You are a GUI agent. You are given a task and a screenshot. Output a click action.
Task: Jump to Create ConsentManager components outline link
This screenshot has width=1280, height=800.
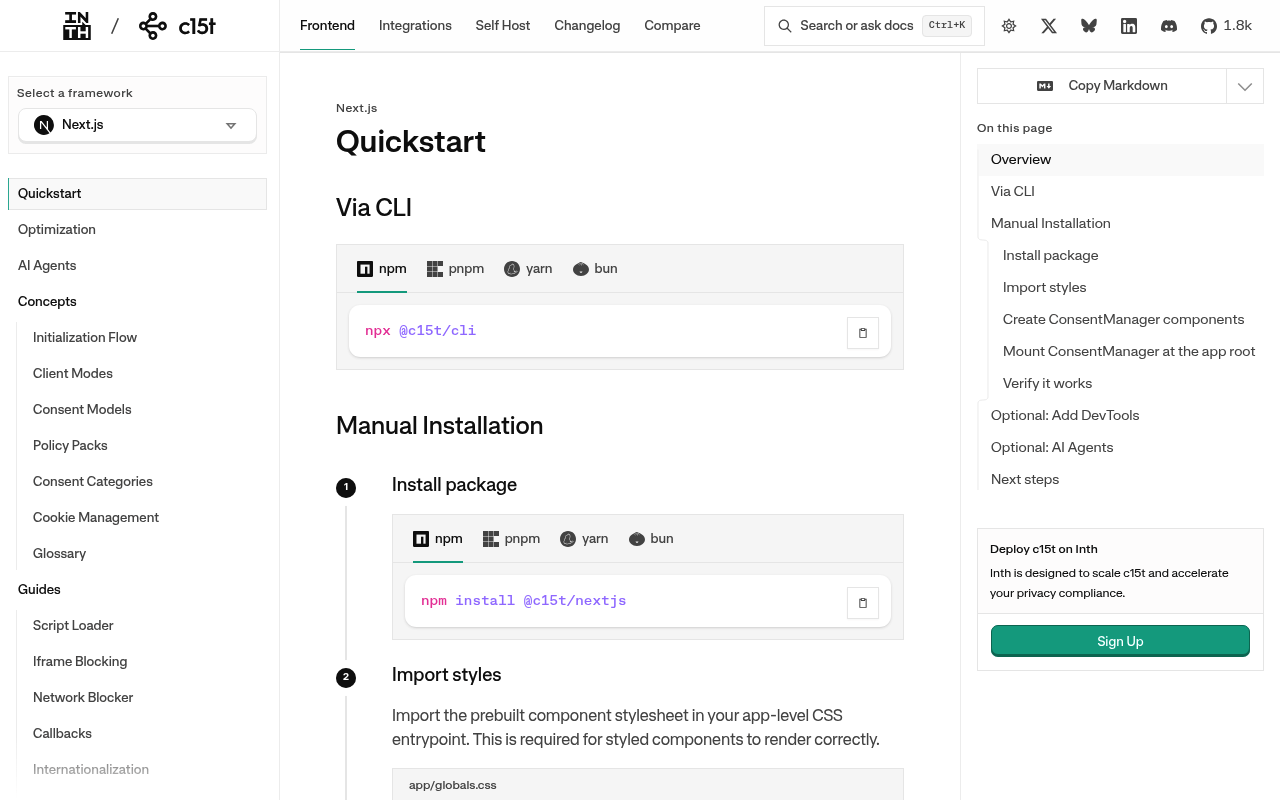click(1123, 320)
